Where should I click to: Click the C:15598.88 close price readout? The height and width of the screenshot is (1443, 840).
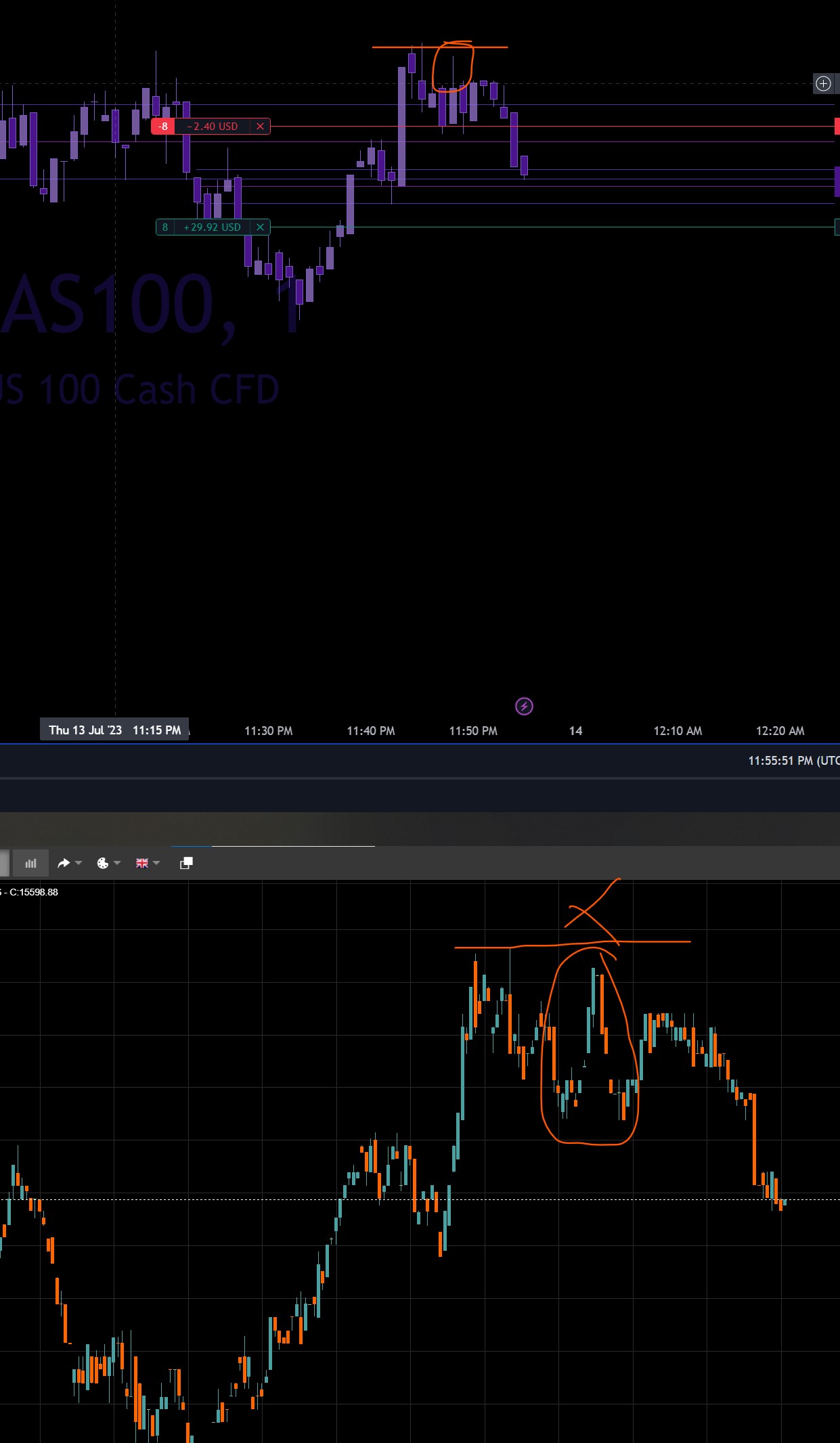[x=34, y=892]
